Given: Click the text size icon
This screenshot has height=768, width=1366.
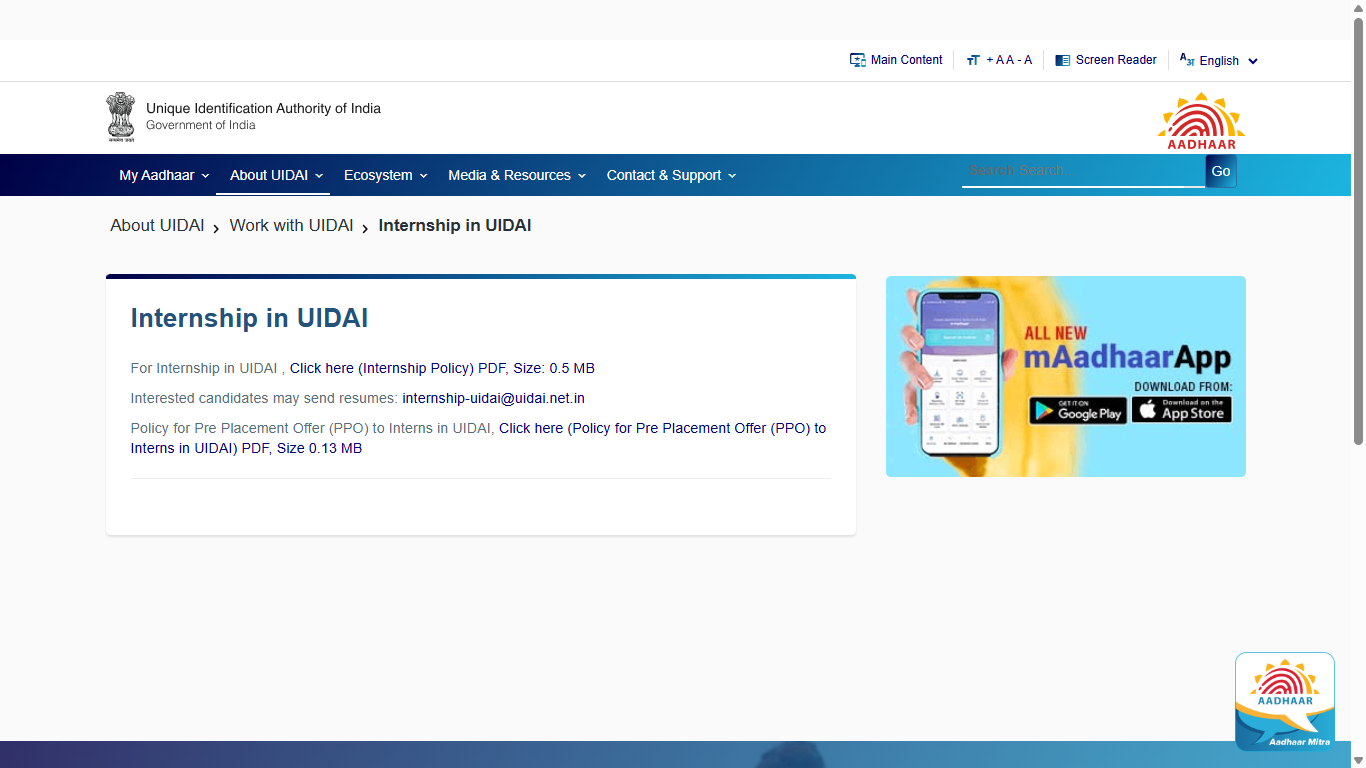Looking at the screenshot, I should (973, 61).
